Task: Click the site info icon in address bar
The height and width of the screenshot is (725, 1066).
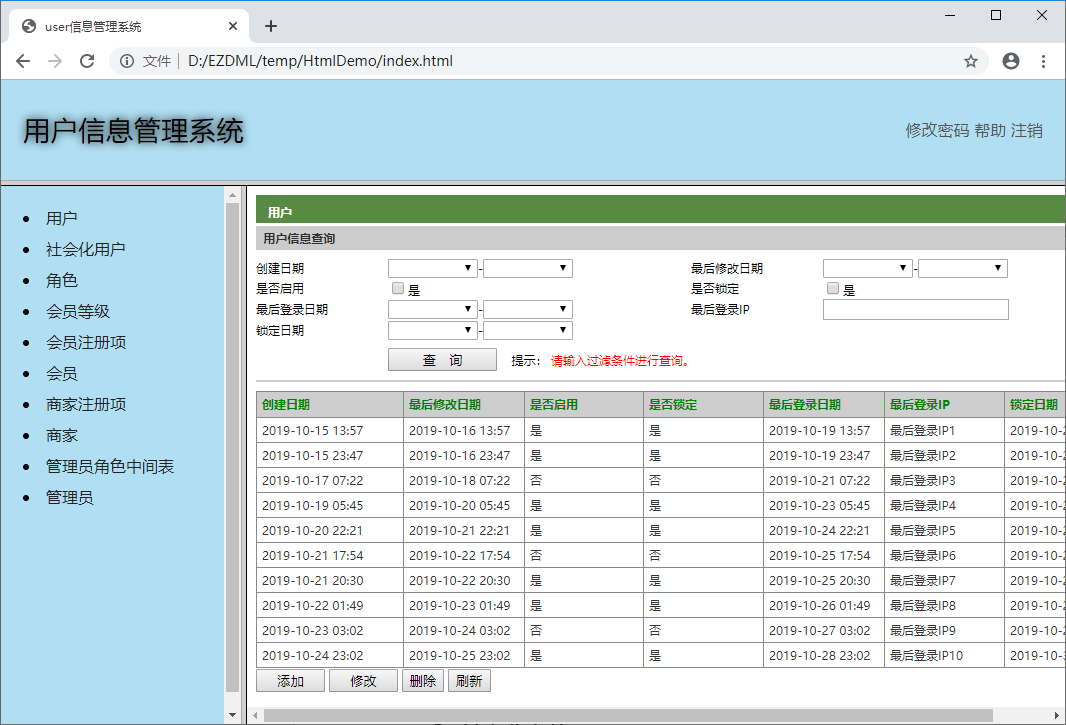Action: pyautogui.click(x=127, y=61)
